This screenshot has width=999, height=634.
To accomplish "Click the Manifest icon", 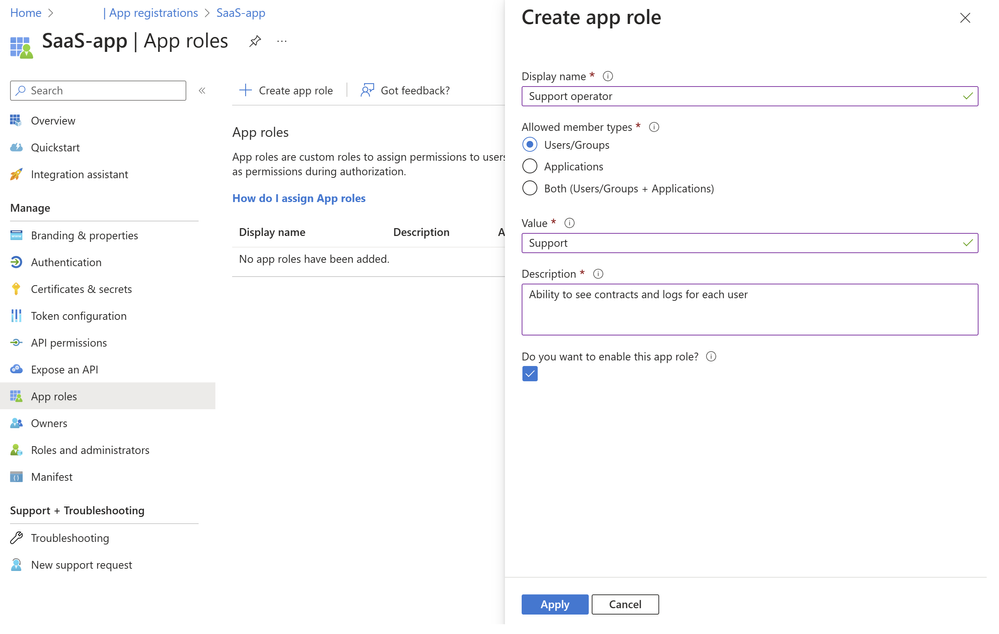I will pyautogui.click(x=16, y=476).
